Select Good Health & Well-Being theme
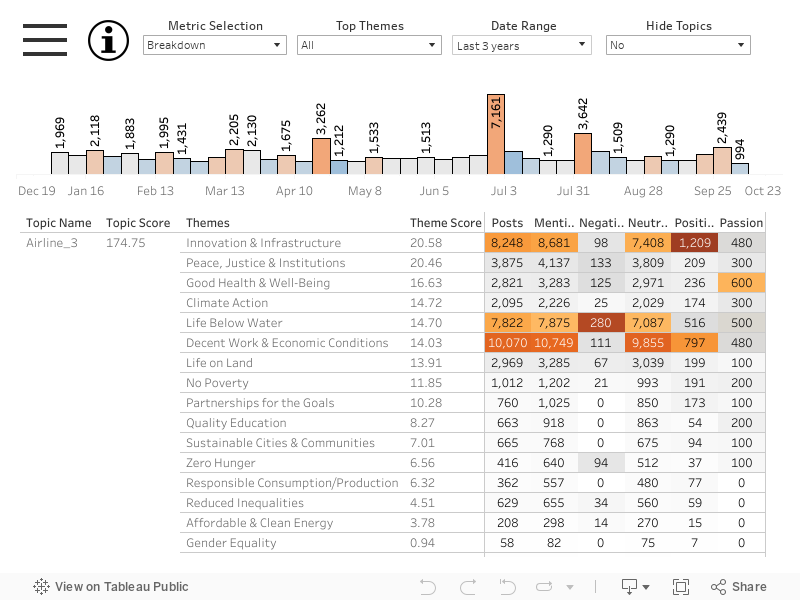Viewport: 800px width, 600px height. pos(258,283)
